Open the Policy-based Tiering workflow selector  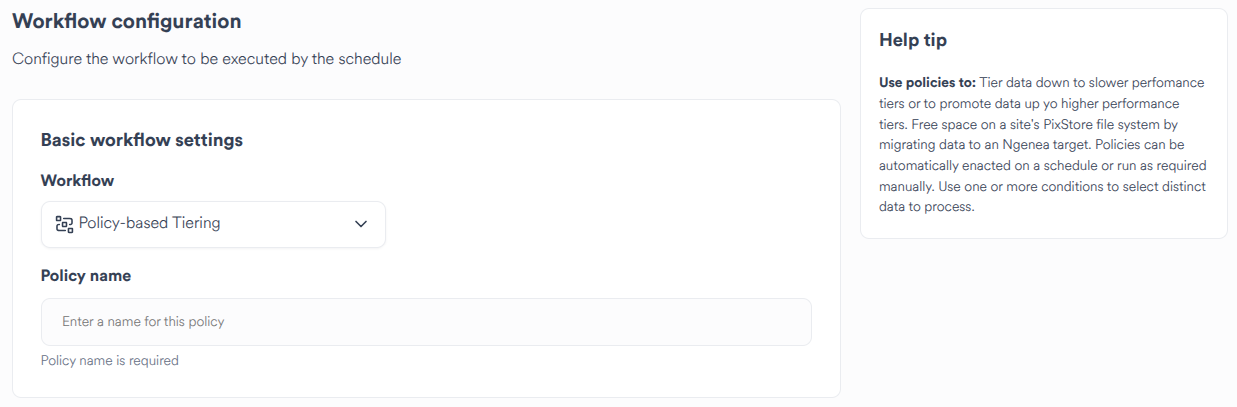click(x=212, y=224)
